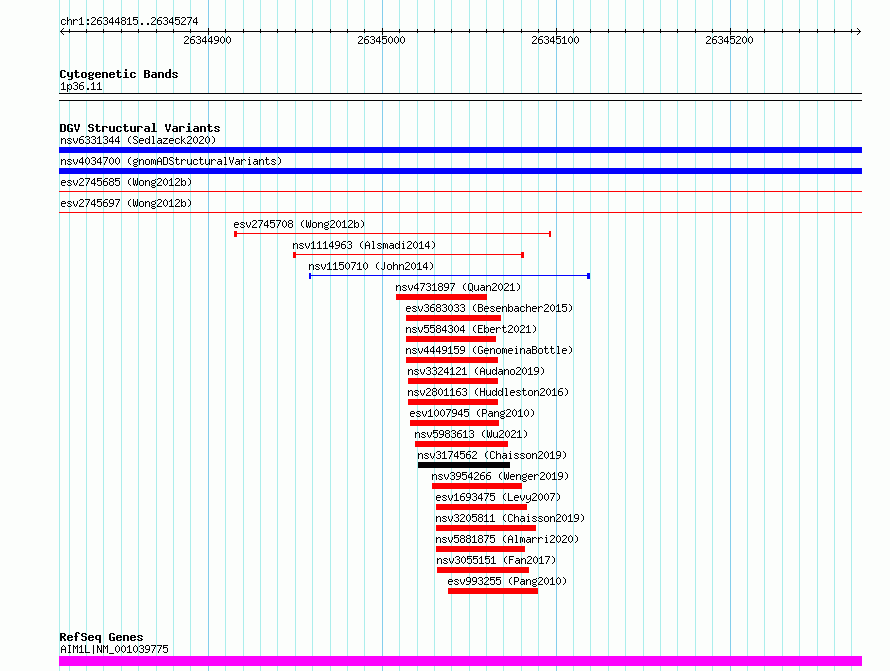Select the red bar under nsv3324121
The width and height of the screenshot is (890, 671).
(453, 381)
